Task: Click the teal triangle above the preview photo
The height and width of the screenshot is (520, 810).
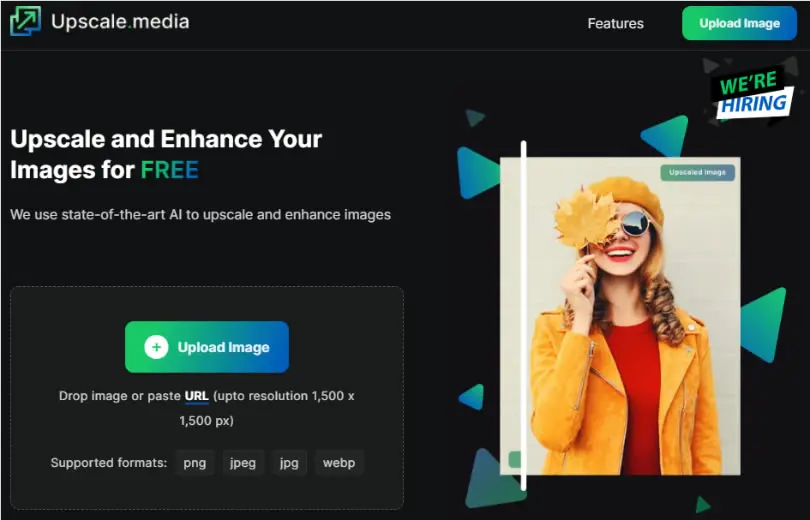Action: click(x=667, y=135)
